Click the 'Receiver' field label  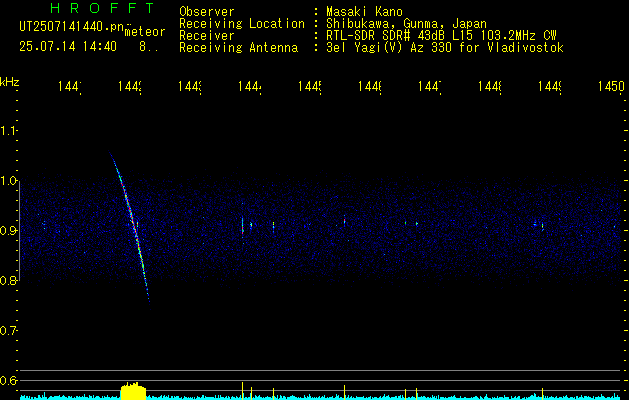point(207,36)
